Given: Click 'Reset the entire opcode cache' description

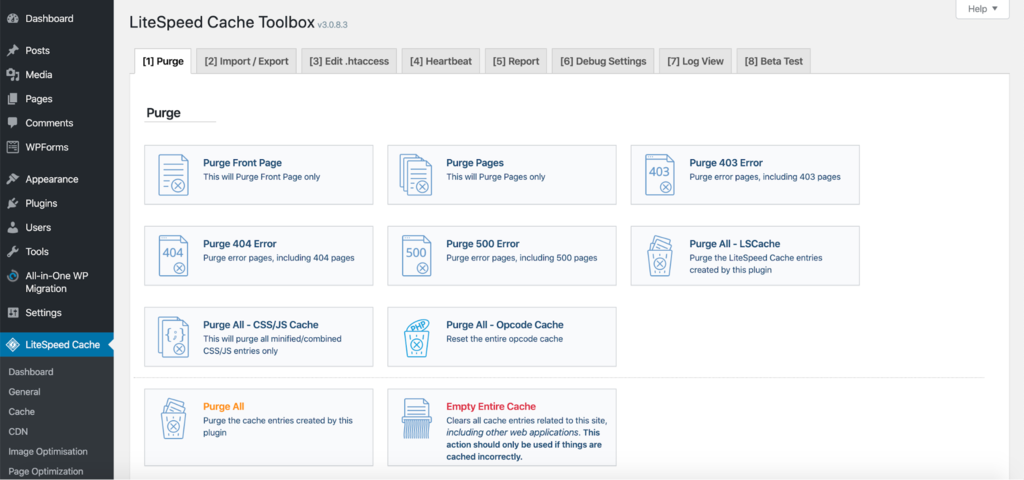Looking at the screenshot, I should pyautogui.click(x=505, y=339).
